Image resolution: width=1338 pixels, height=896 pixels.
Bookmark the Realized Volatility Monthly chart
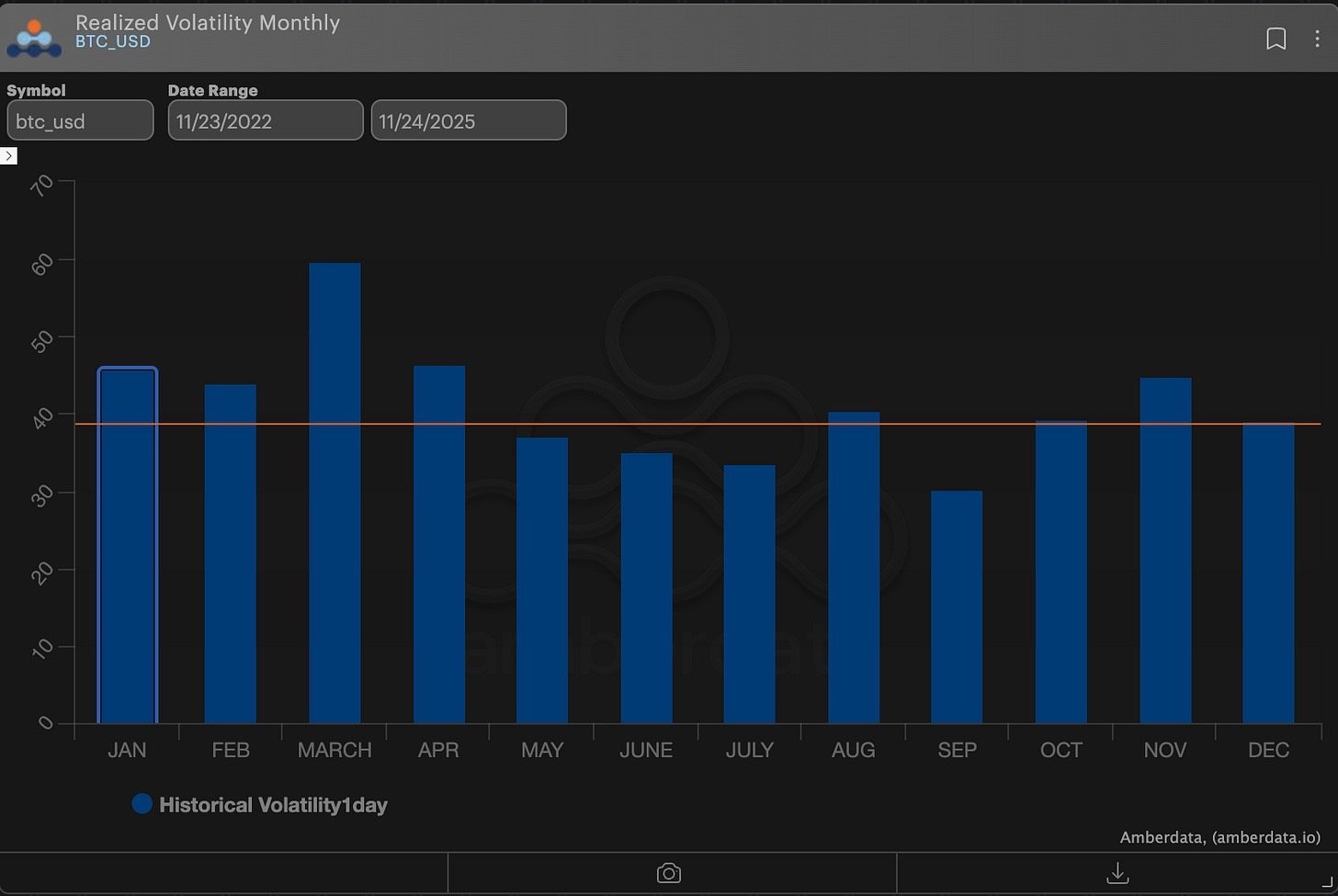(x=1276, y=39)
